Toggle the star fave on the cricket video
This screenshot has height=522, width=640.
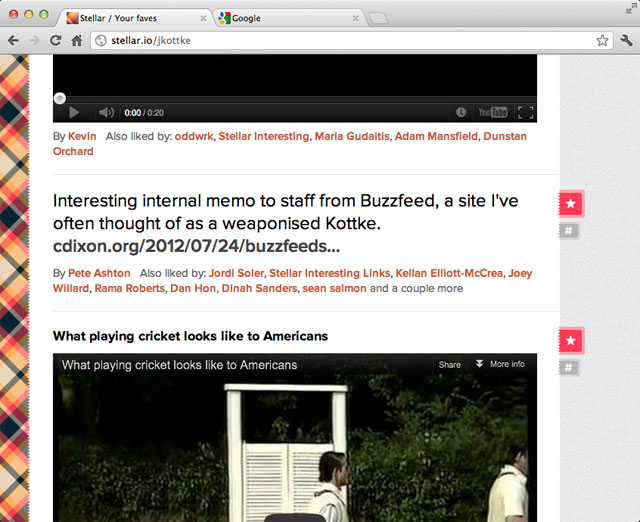570,341
